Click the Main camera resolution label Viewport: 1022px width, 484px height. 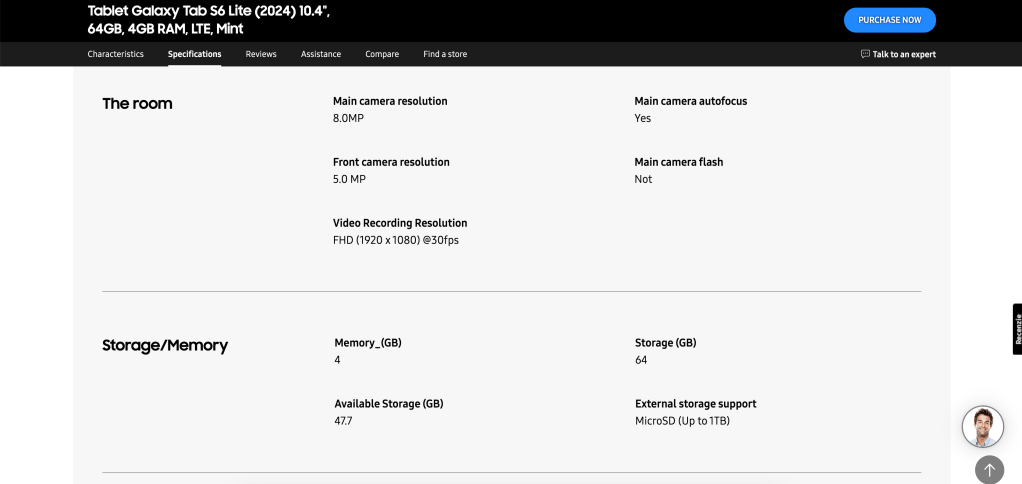click(390, 101)
